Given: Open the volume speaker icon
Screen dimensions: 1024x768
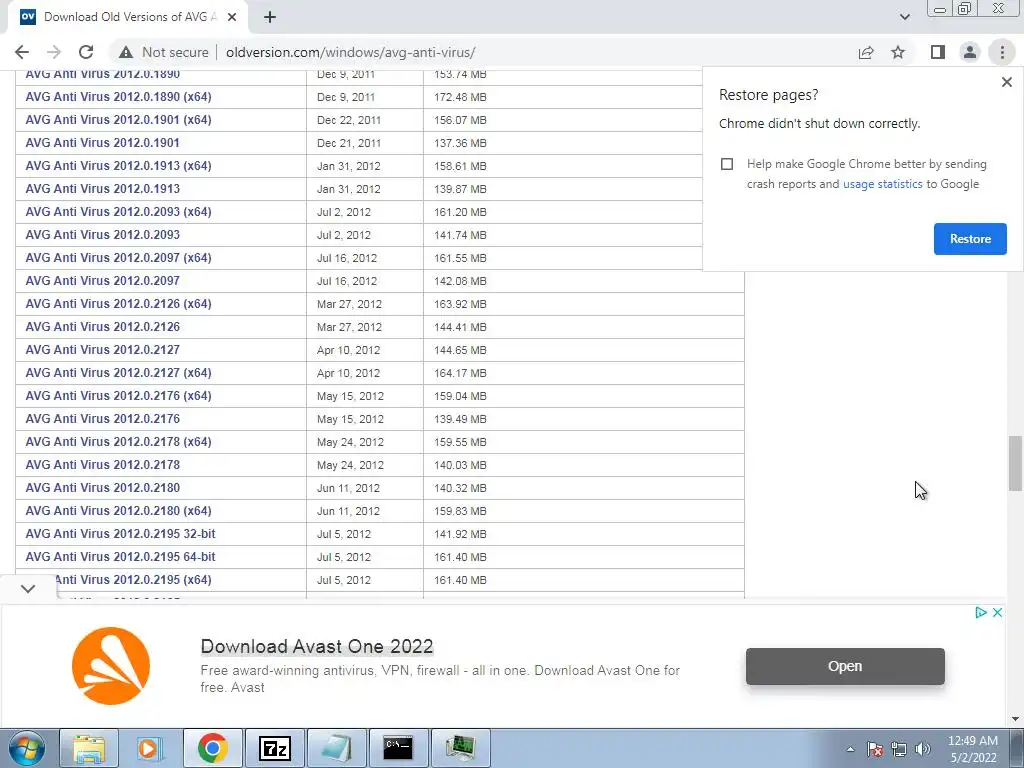Looking at the screenshot, I should 923,749.
